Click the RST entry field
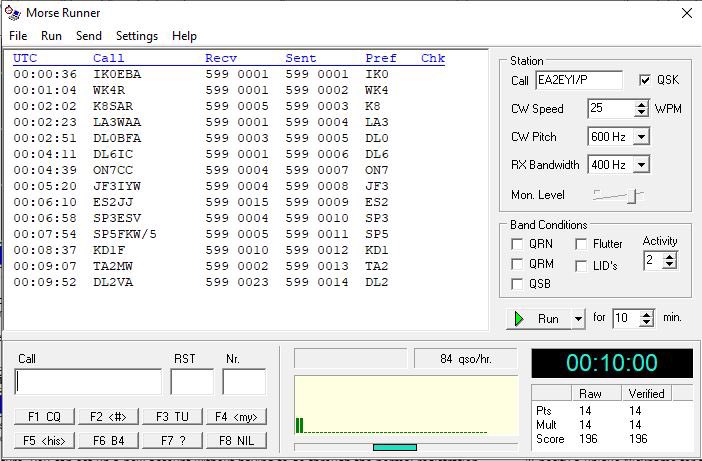 (192, 382)
